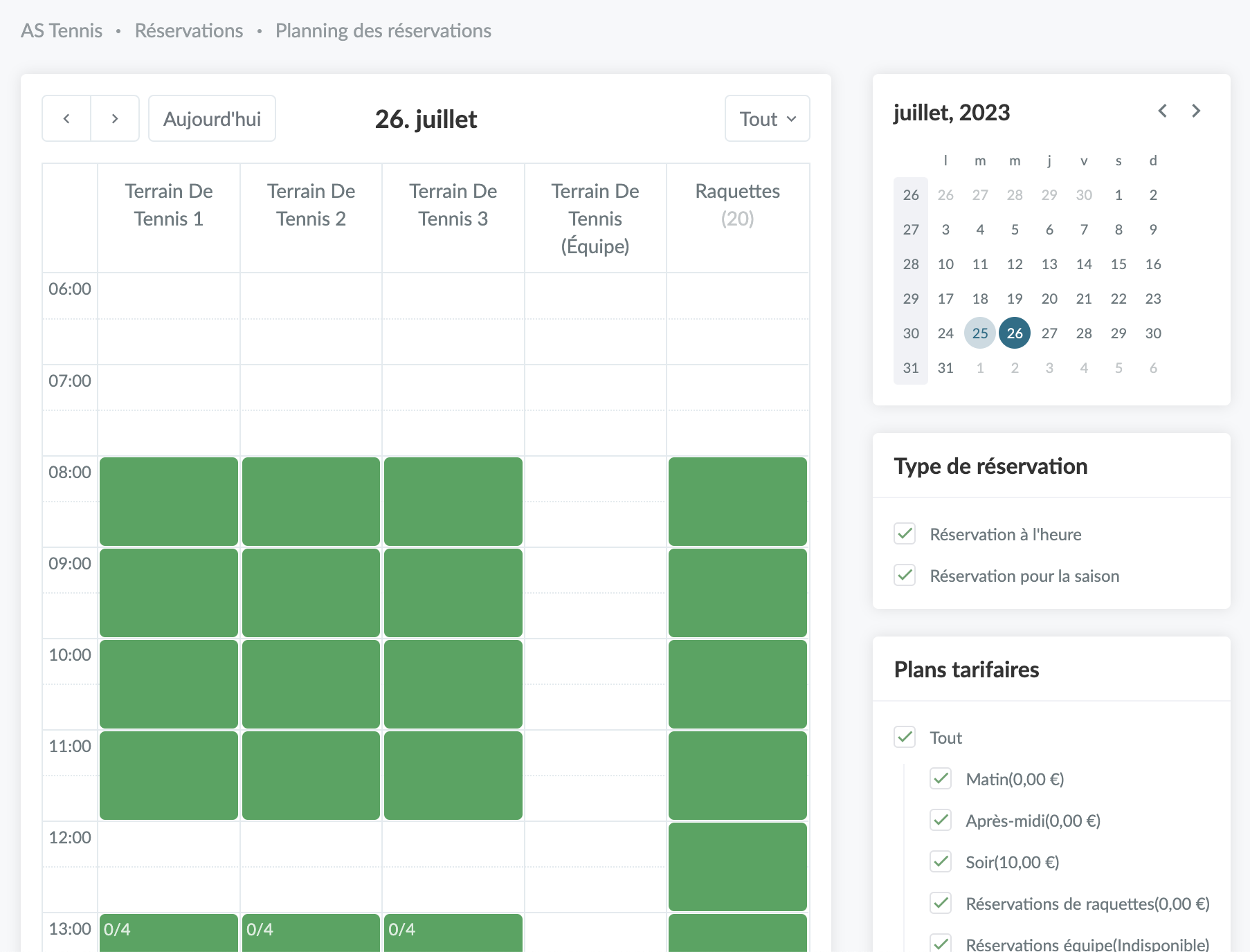Screen dimensions: 1250x952
Task: Select July 19 in mini calendar
Action: pos(1015,298)
